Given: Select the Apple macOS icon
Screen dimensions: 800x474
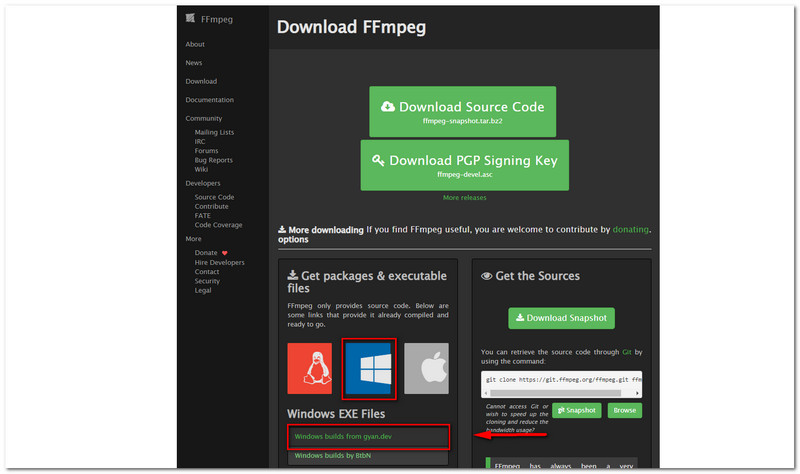Looking at the screenshot, I should 427,368.
